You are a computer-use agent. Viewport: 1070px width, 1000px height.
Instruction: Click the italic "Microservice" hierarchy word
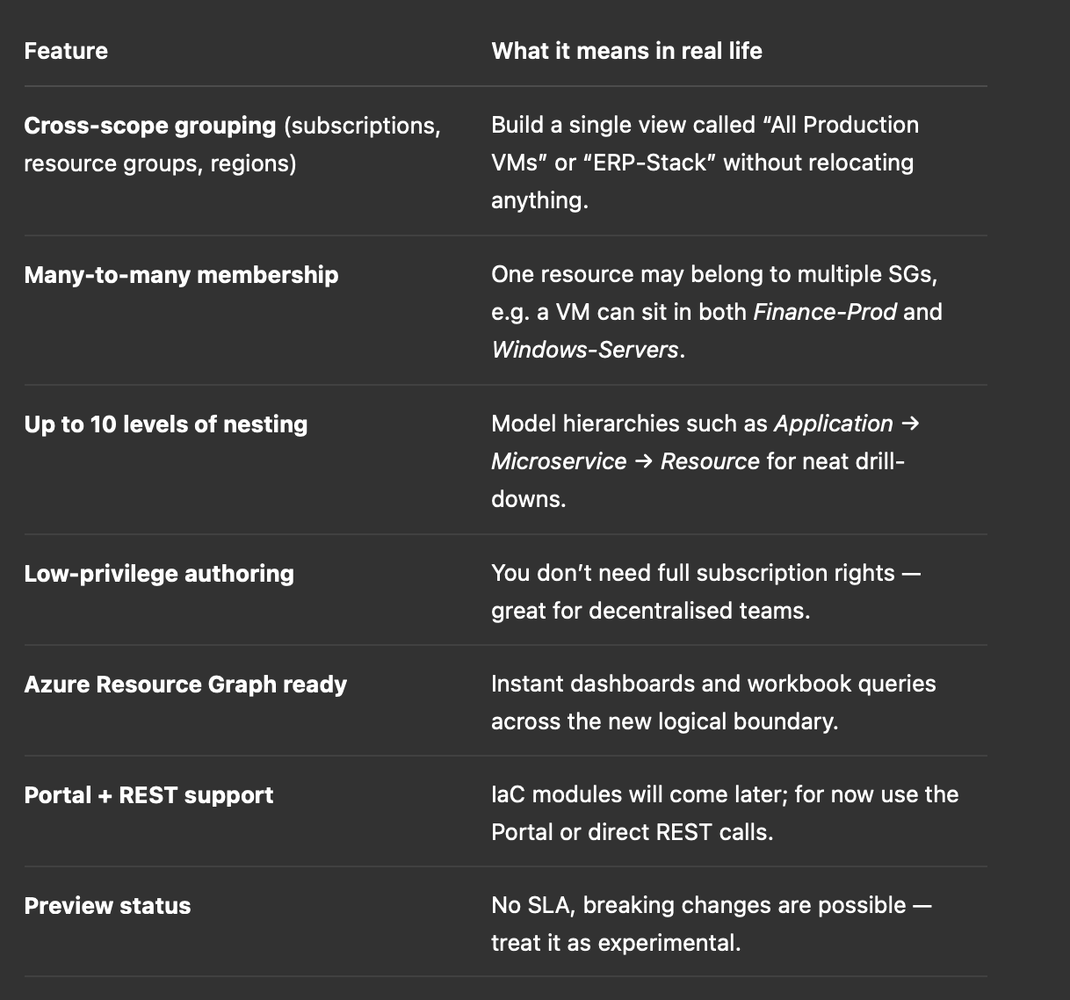click(559, 461)
